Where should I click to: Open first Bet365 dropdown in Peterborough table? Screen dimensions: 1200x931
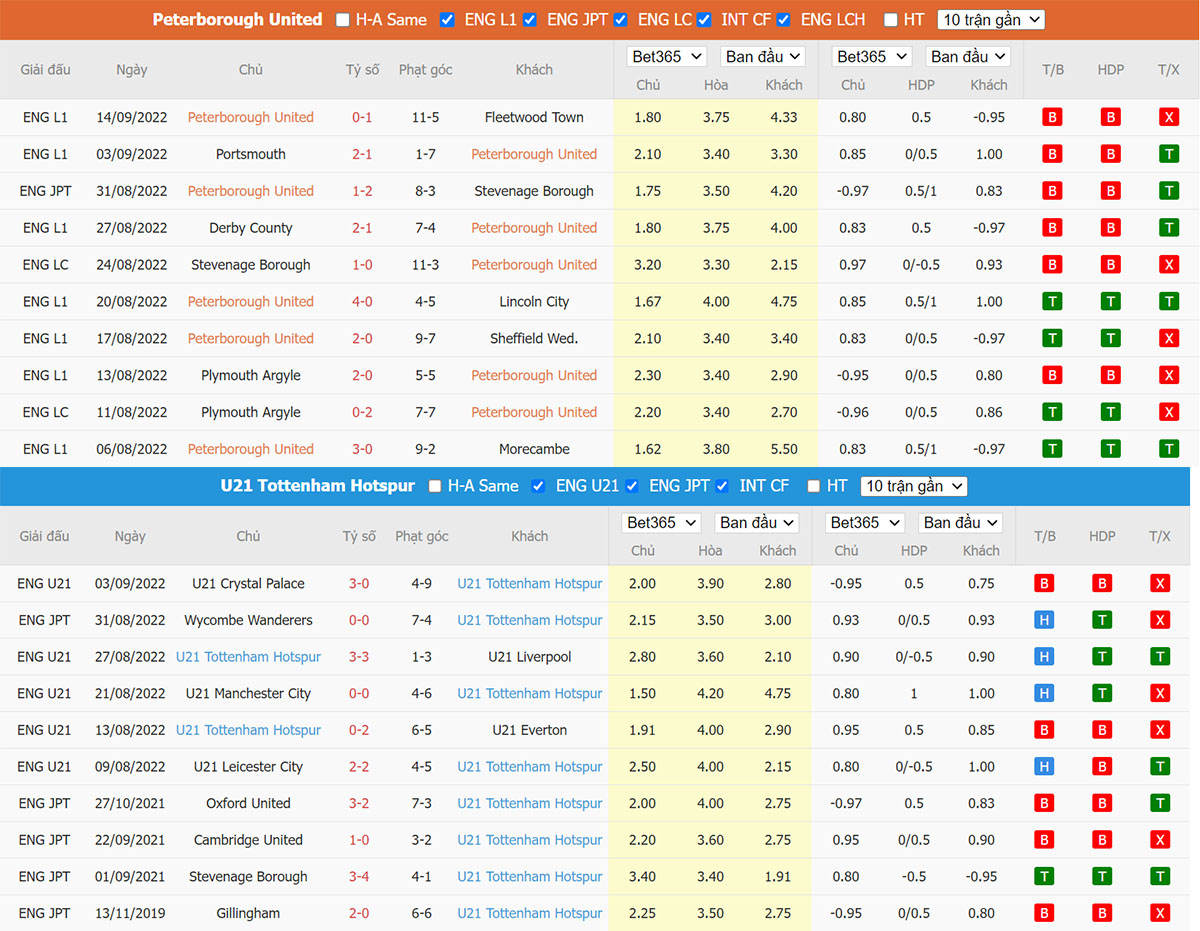(666, 57)
